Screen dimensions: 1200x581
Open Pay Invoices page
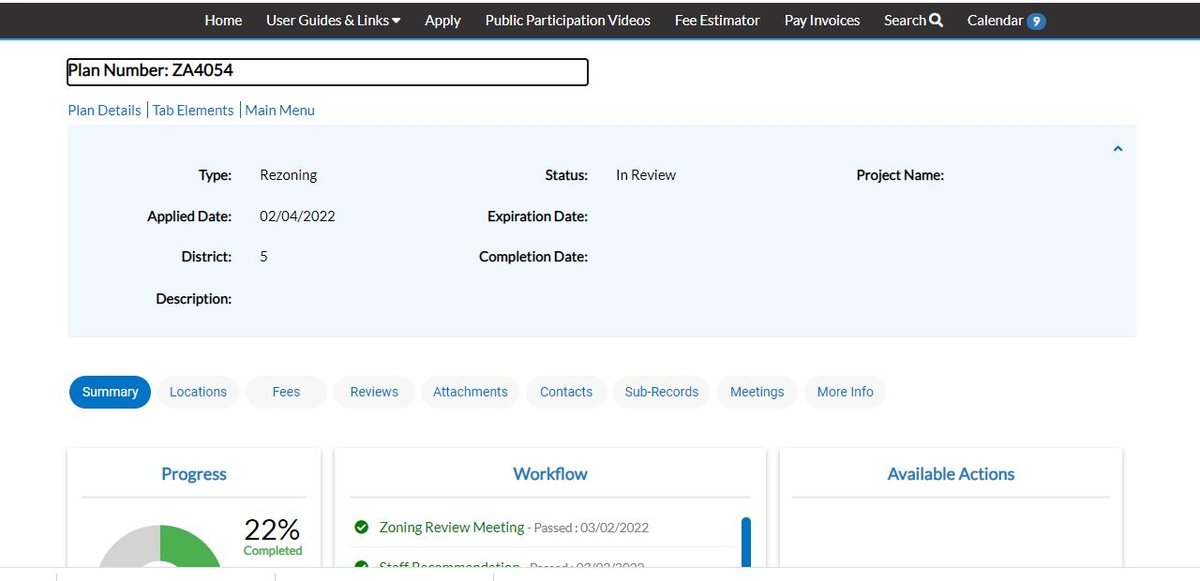pos(822,20)
